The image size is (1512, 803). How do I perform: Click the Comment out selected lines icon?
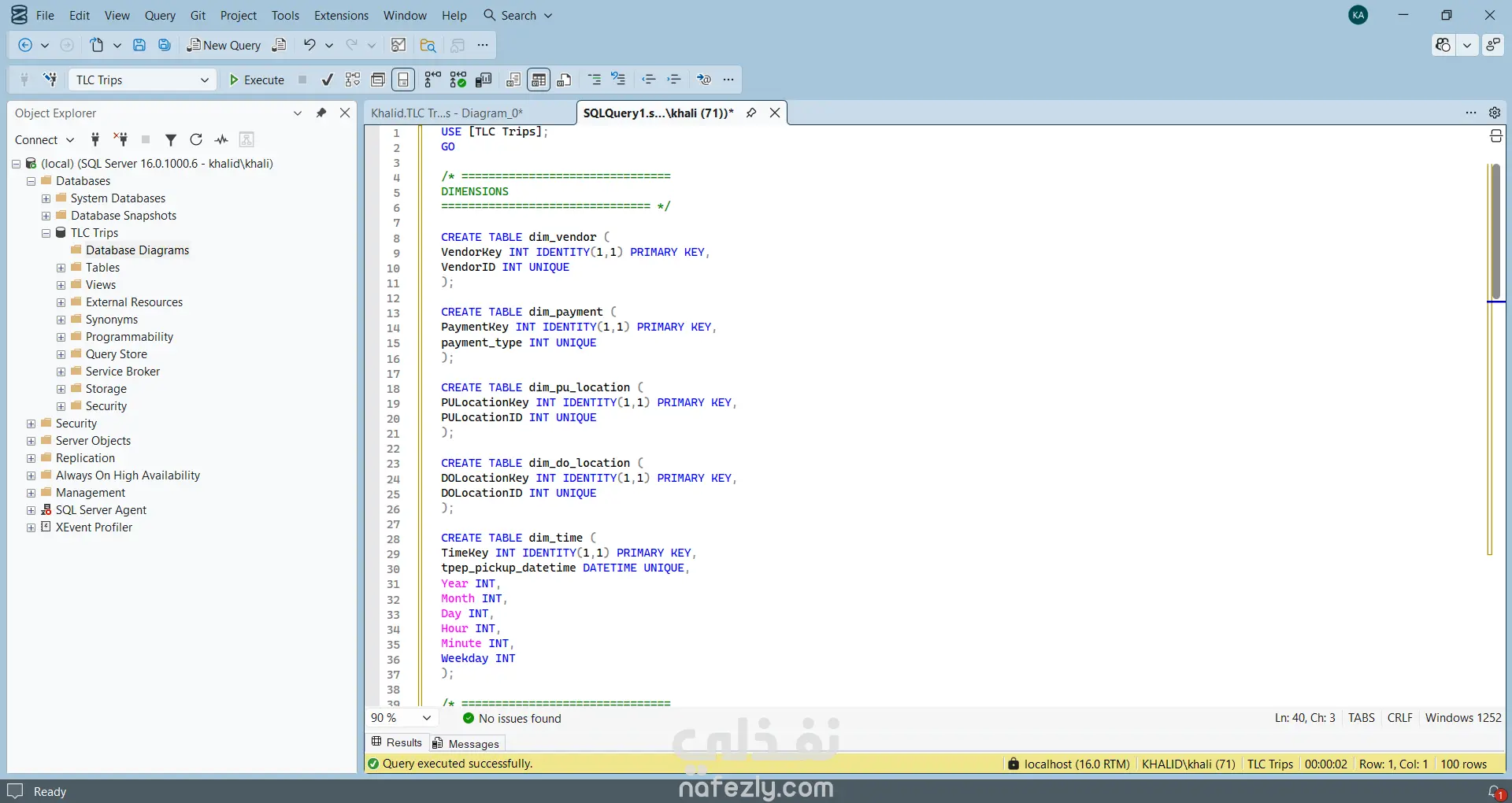pyautogui.click(x=595, y=80)
